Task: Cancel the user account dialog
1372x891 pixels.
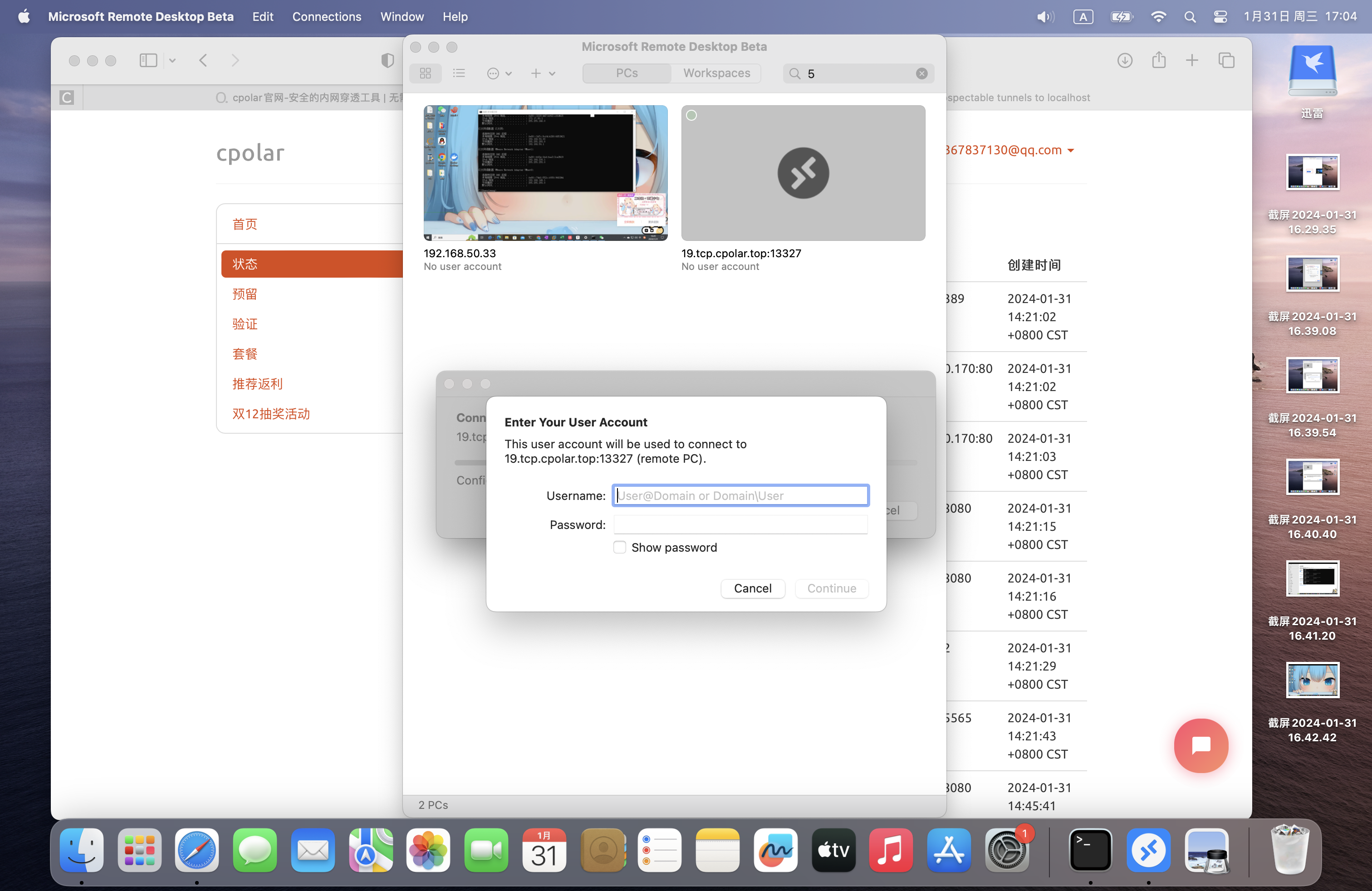Action: tap(752, 588)
